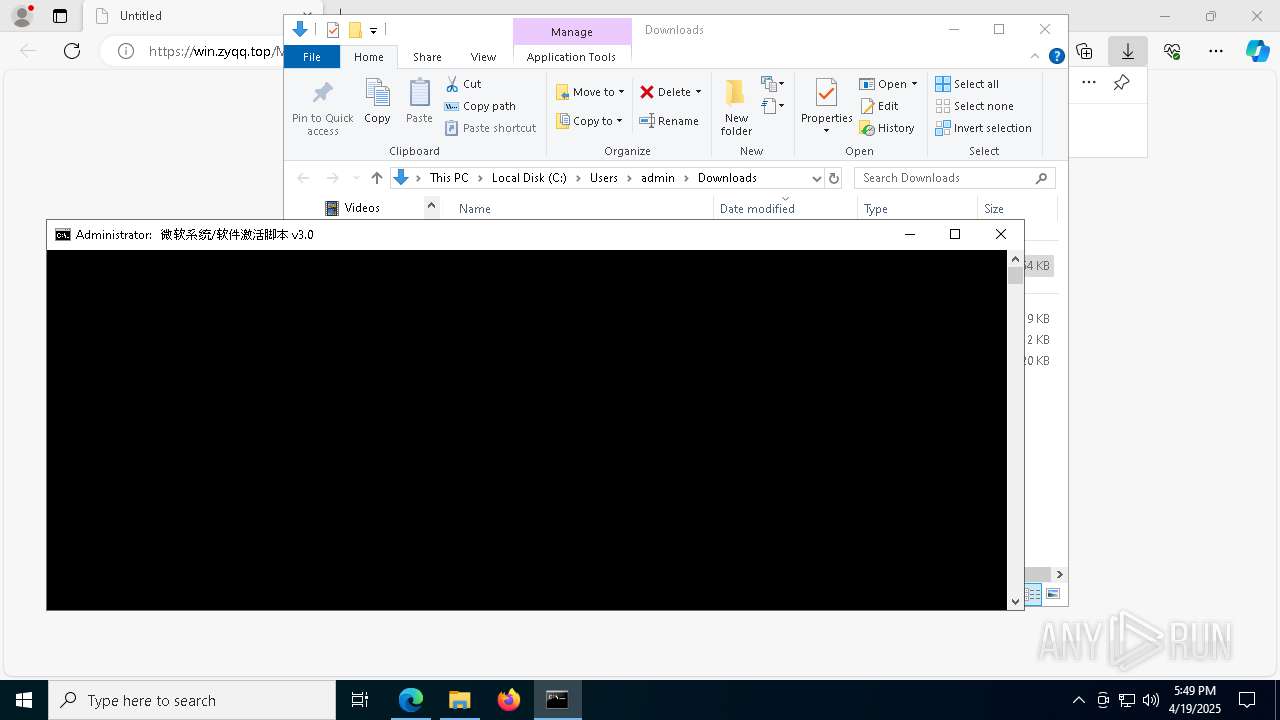
Task: Switch to the Home ribbon tab
Action: tap(369, 57)
